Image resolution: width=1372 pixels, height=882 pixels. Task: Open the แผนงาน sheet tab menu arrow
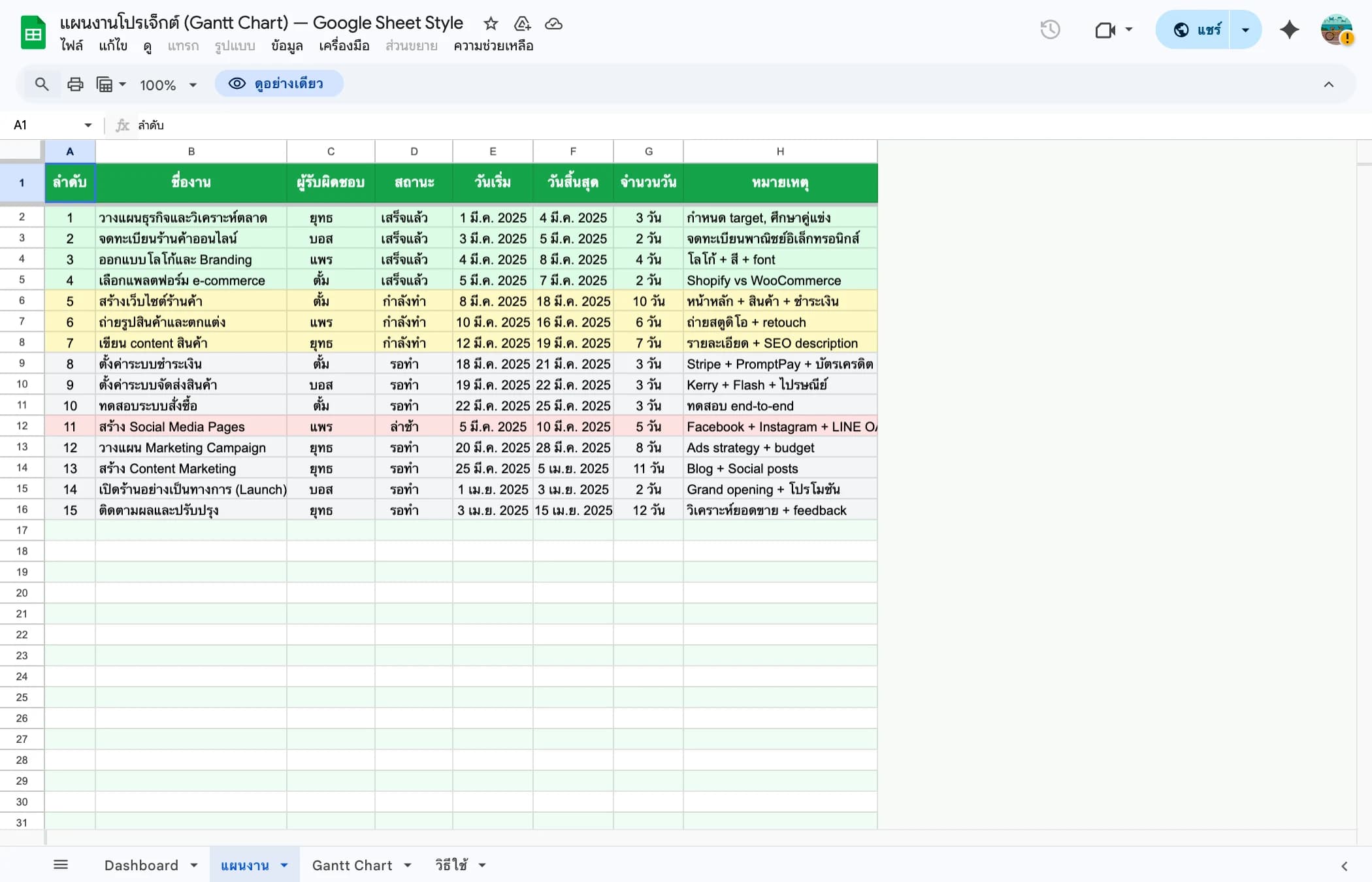pyautogui.click(x=284, y=864)
